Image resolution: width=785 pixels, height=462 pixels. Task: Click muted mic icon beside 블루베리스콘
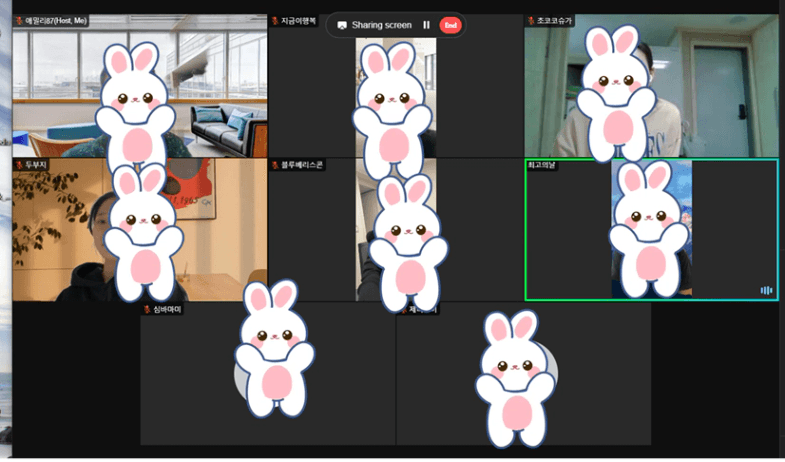tap(275, 164)
